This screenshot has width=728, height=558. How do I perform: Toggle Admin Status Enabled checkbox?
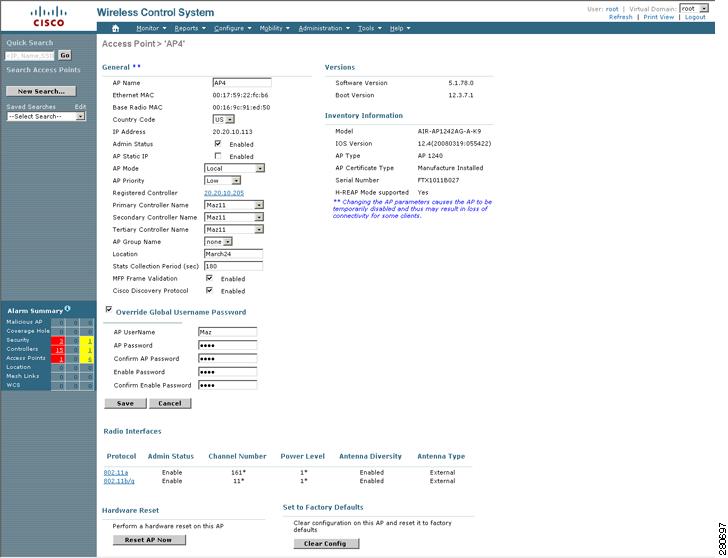(218, 144)
